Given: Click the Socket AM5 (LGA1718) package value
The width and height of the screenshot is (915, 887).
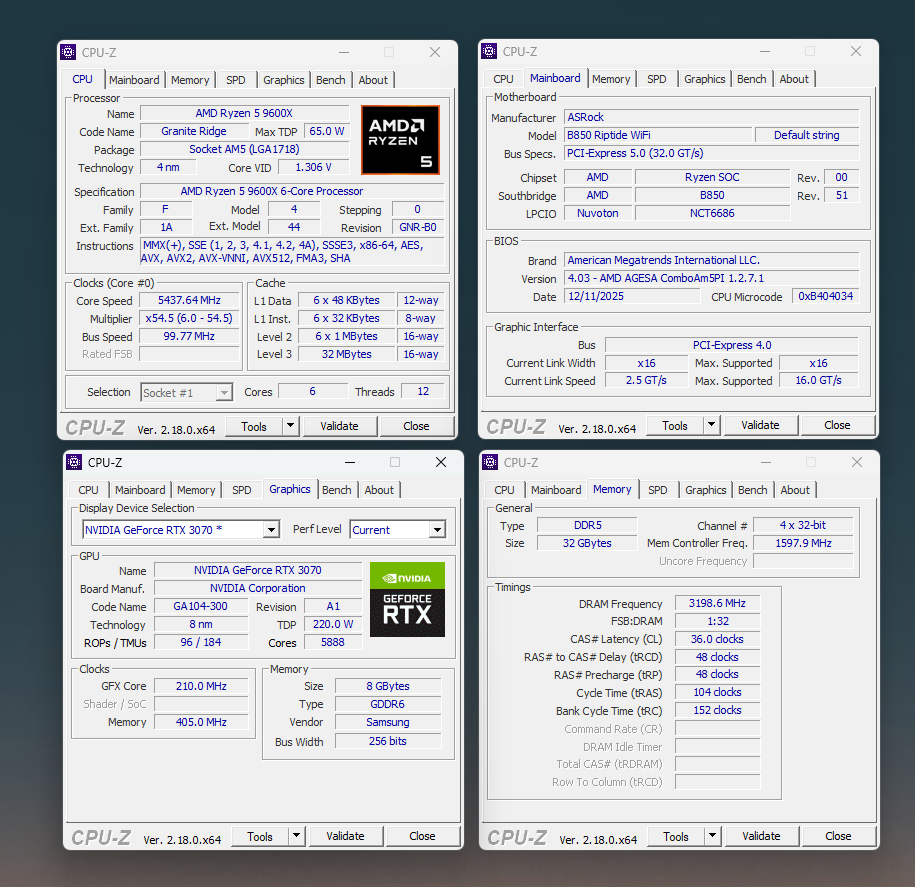Looking at the screenshot, I should (245, 149).
